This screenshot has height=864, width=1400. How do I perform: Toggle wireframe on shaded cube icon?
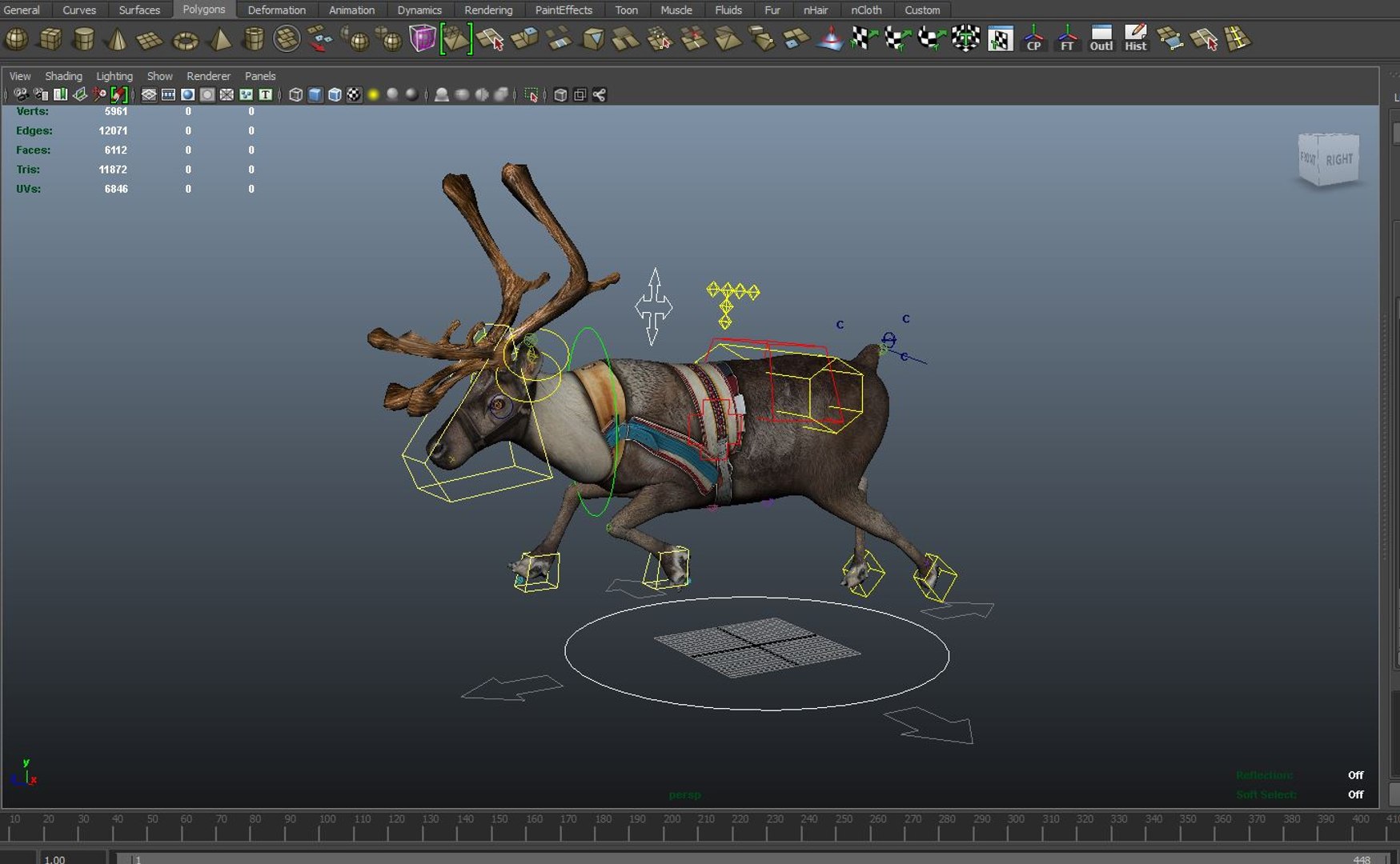pos(335,95)
